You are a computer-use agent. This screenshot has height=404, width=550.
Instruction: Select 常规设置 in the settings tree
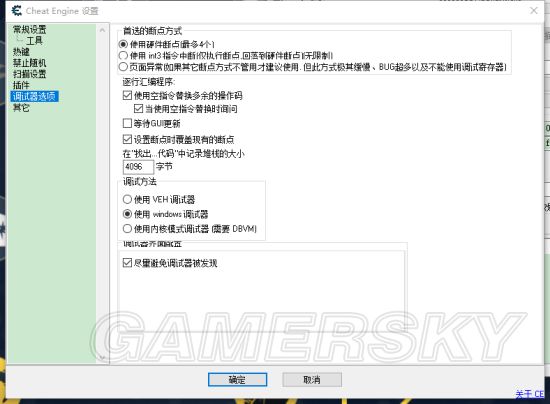point(29,29)
